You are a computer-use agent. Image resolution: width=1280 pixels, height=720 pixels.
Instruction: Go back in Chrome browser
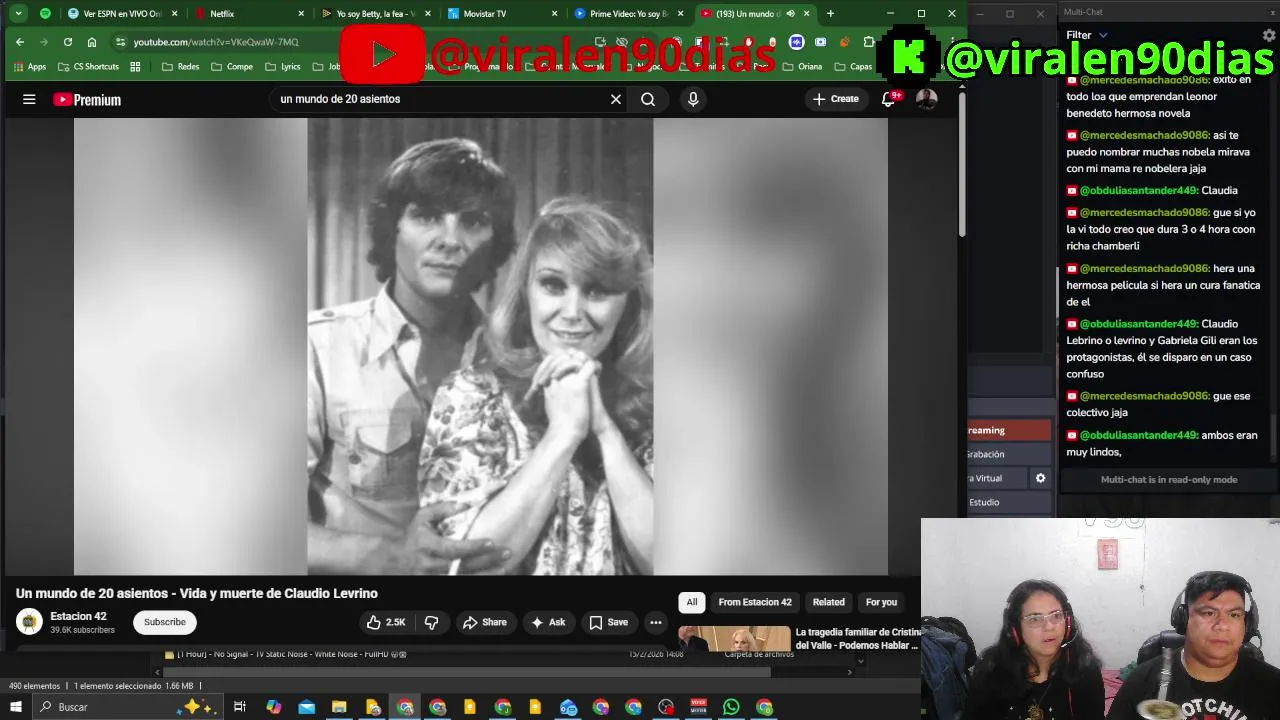(20, 42)
